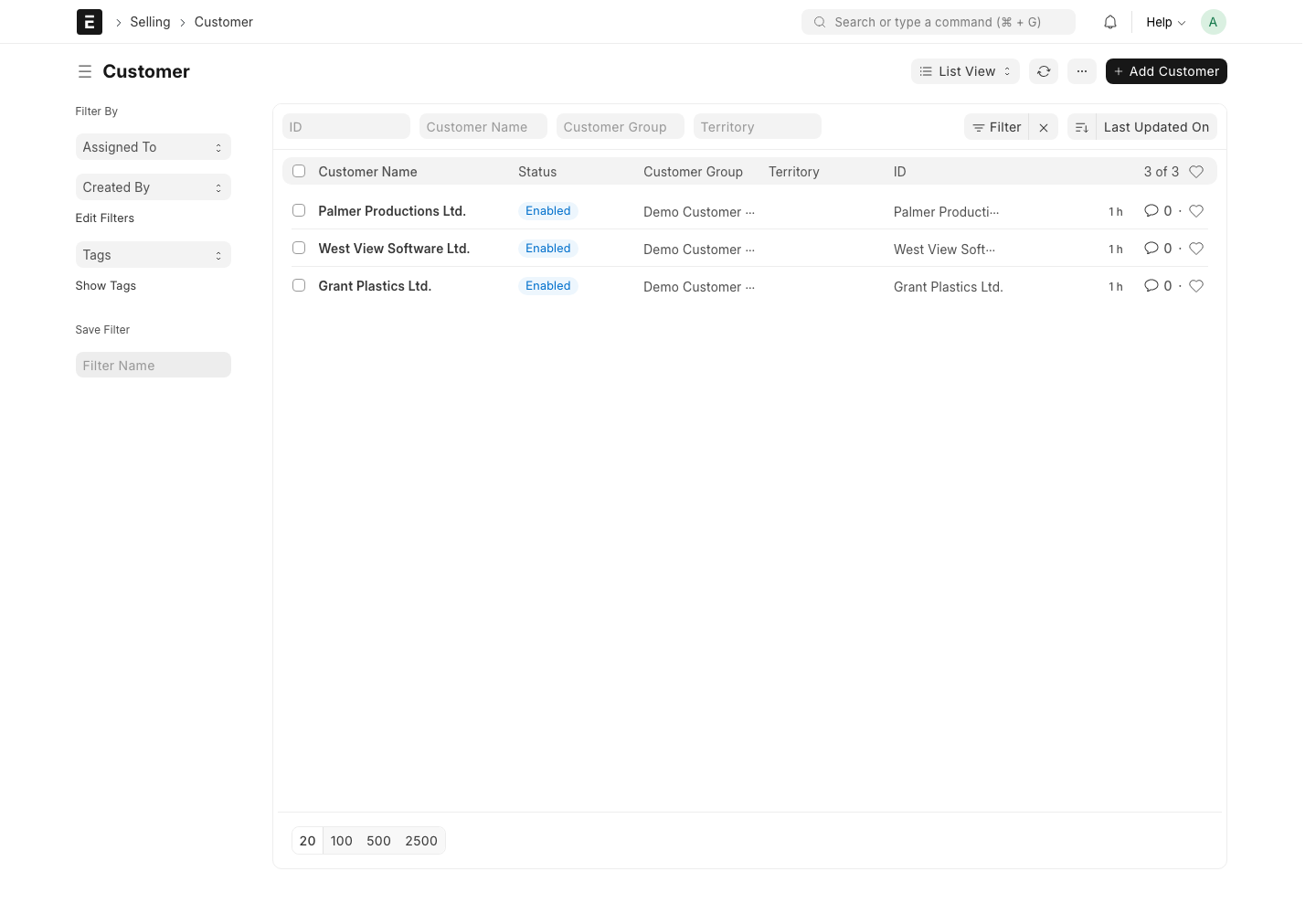Like West View Software Ltd. heart icon
Viewport: 1316px width, 914px height.
[x=1196, y=249]
